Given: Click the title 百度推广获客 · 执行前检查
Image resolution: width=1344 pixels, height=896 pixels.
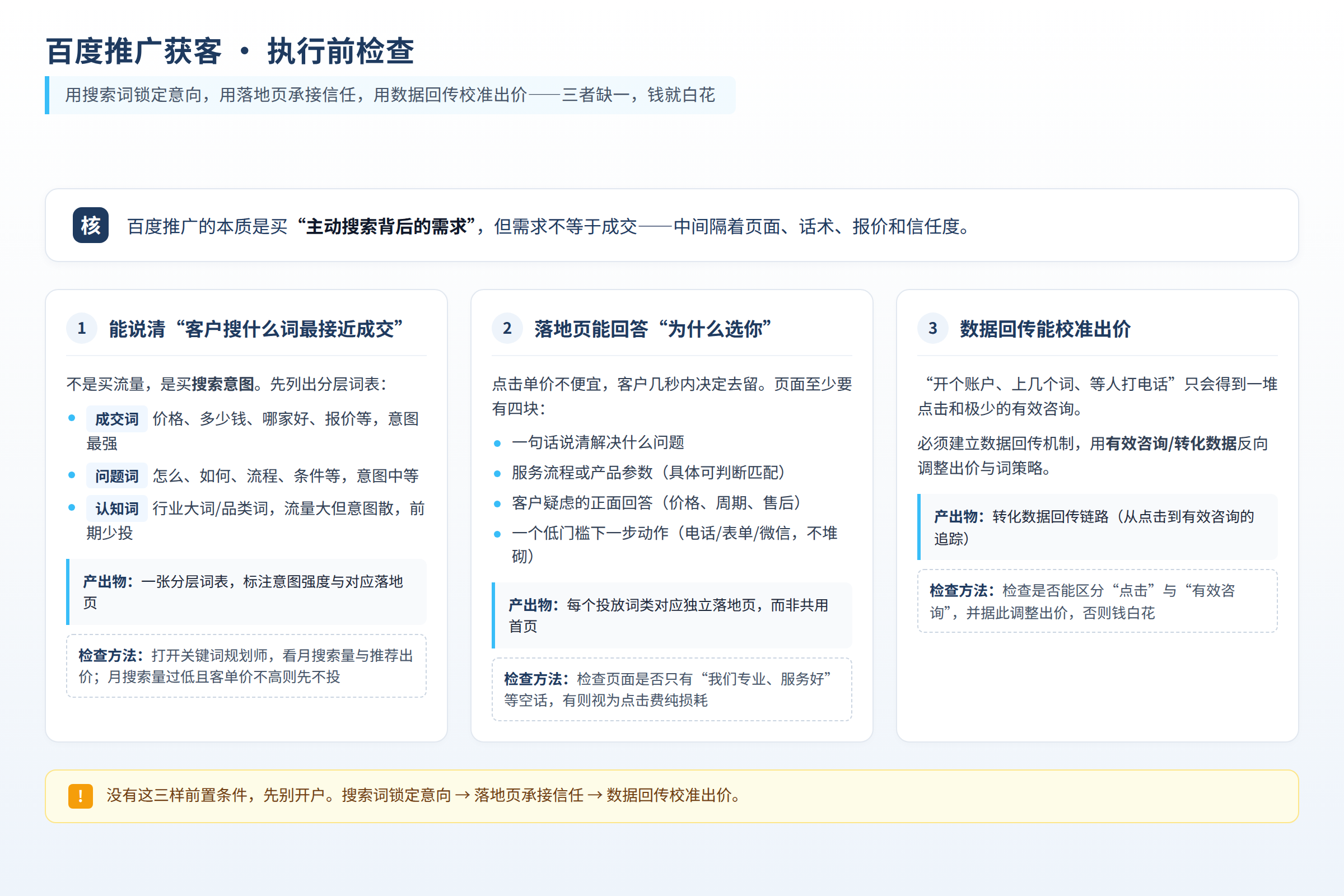Looking at the screenshot, I should 230,52.
